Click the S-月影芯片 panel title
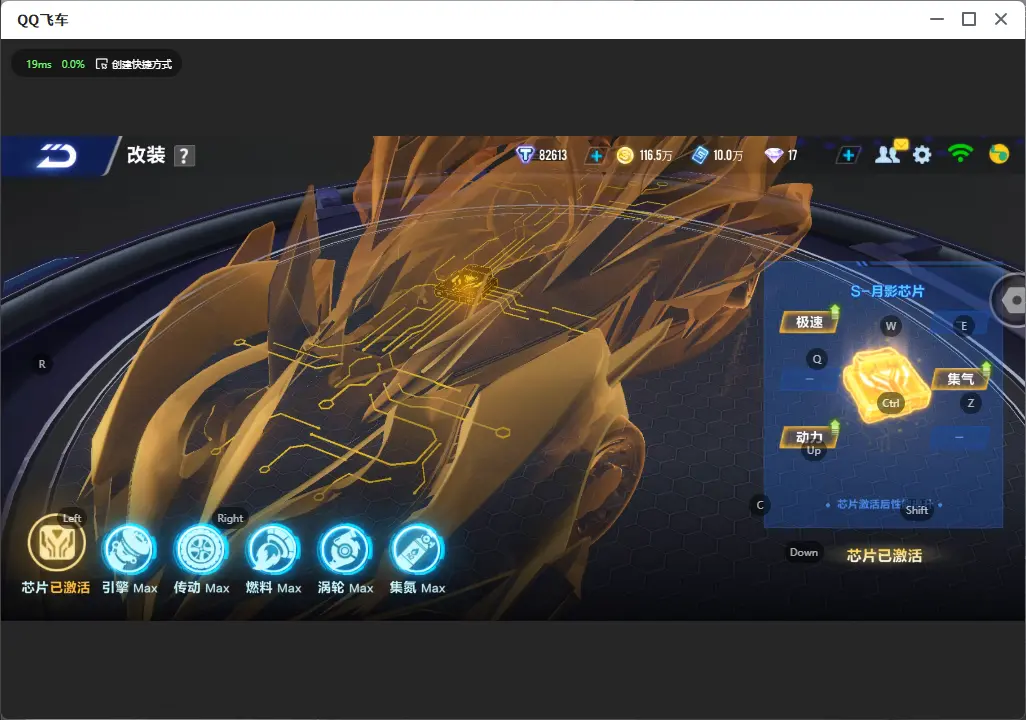The image size is (1026, 720). point(887,291)
